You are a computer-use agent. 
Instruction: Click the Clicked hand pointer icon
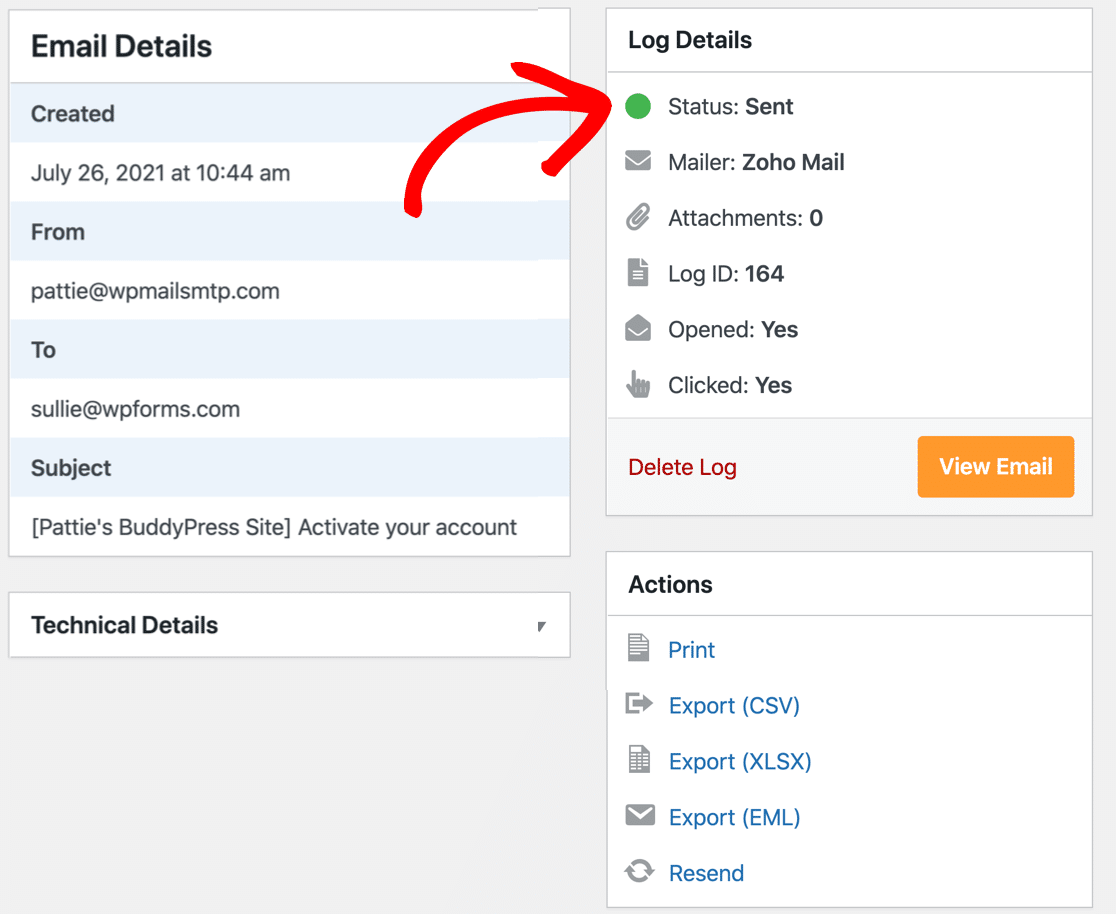click(640, 385)
